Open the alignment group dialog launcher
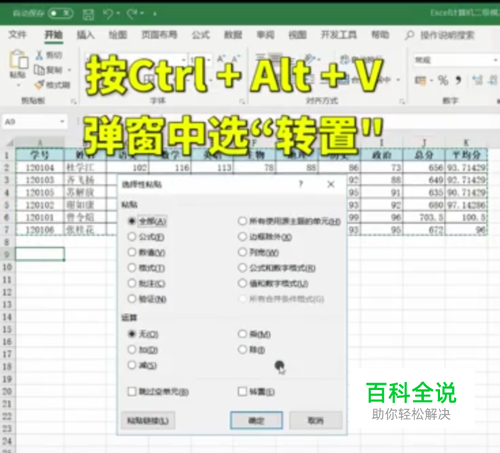This screenshot has width=500, height=453. point(402,101)
